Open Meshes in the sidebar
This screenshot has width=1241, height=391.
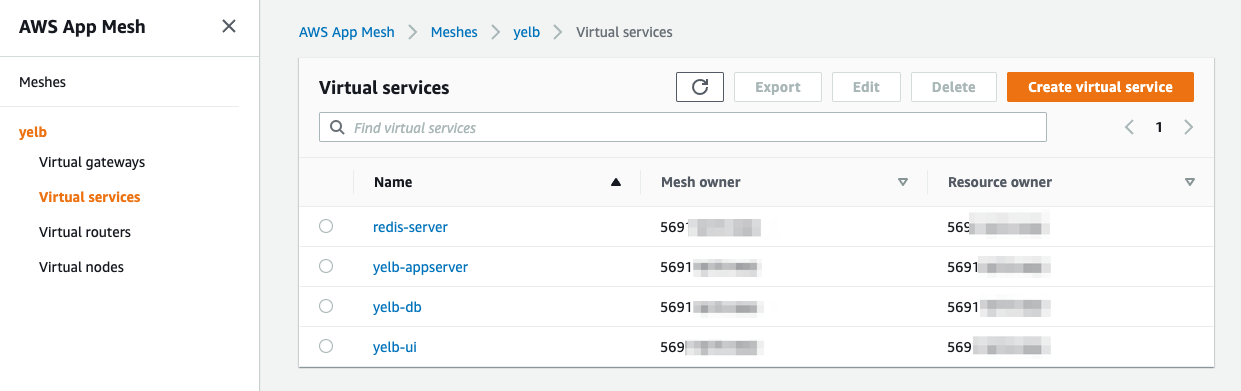43,82
